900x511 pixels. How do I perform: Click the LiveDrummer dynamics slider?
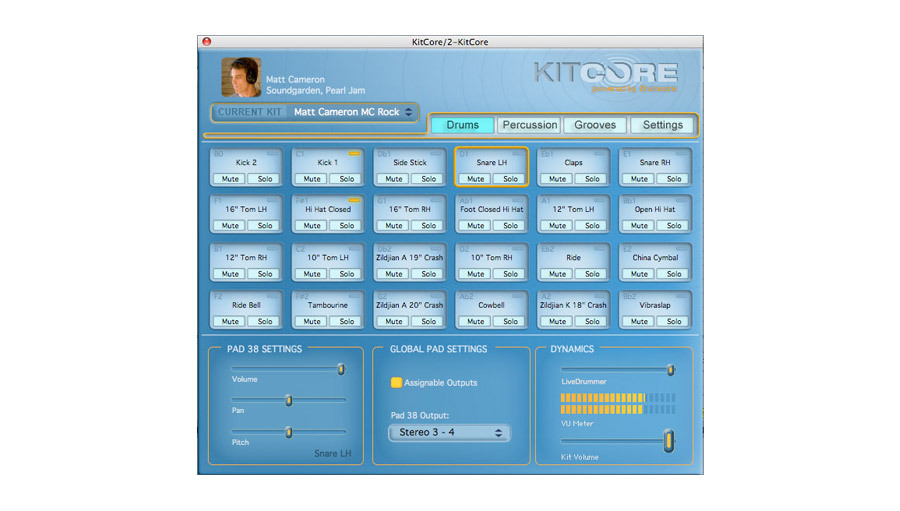618,370
